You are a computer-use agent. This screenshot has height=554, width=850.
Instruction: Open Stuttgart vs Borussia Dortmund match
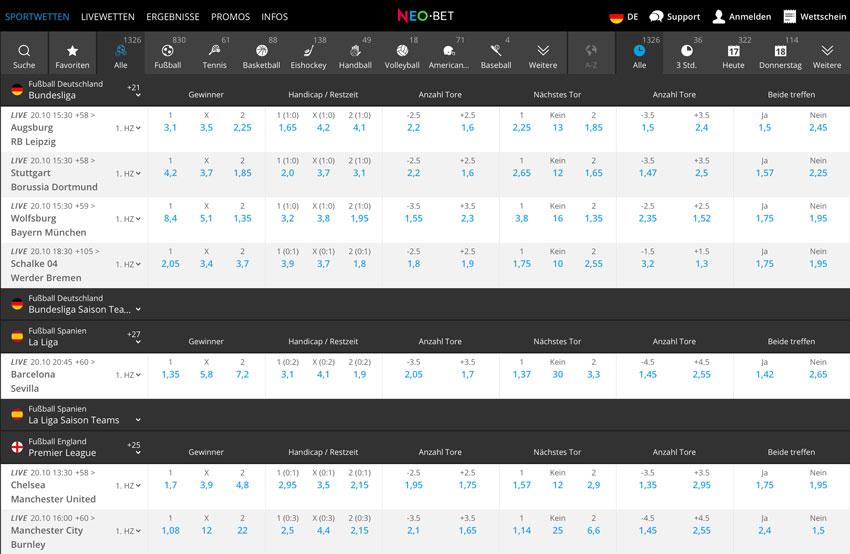pyautogui.click(x=54, y=180)
